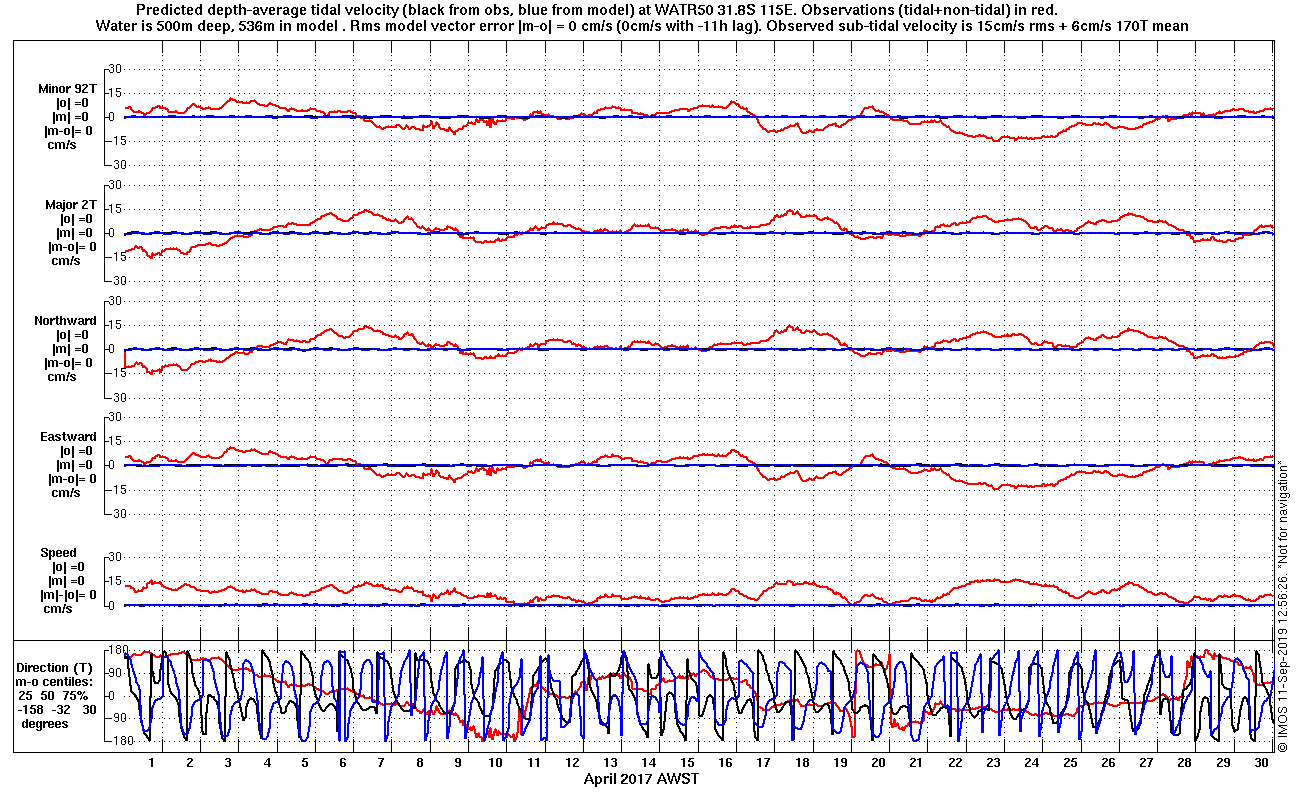Click day tick label '1' on the date axis
The height and width of the screenshot is (800, 1300).
(x=152, y=762)
